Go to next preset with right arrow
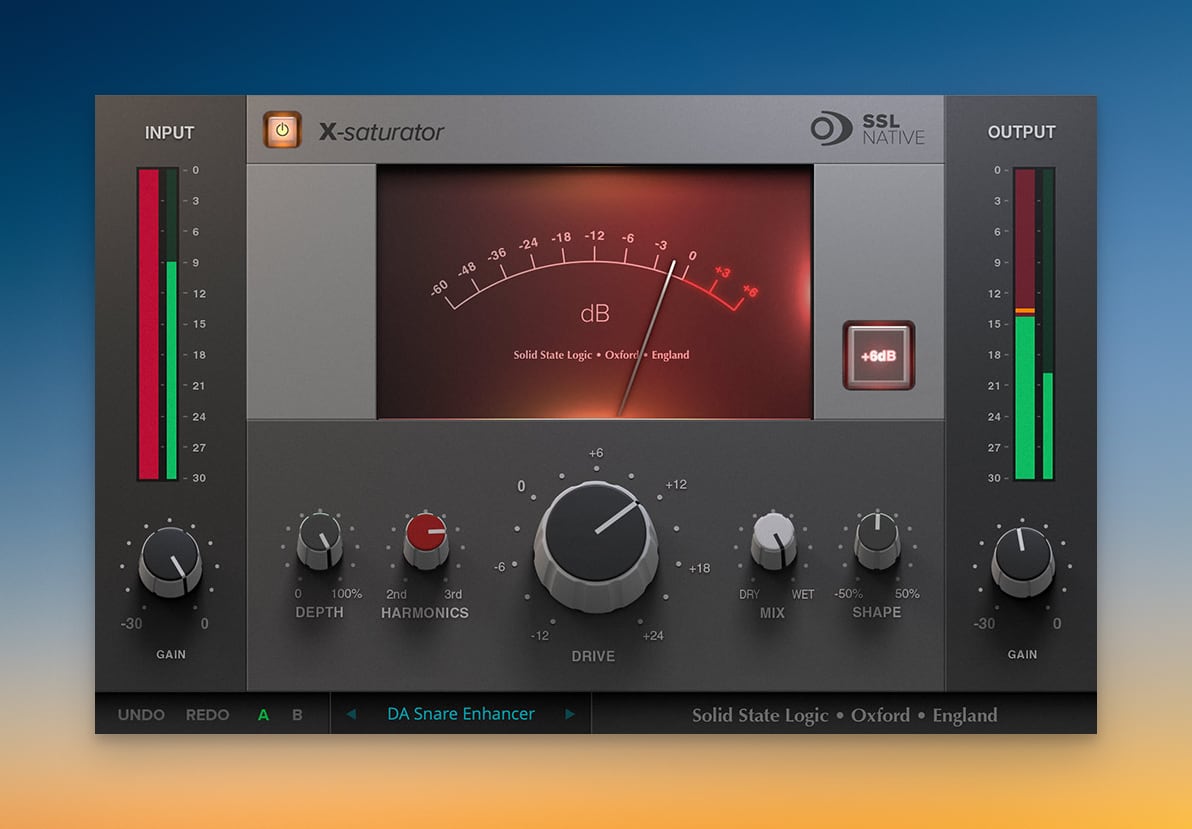This screenshot has width=1192, height=829. 570,714
